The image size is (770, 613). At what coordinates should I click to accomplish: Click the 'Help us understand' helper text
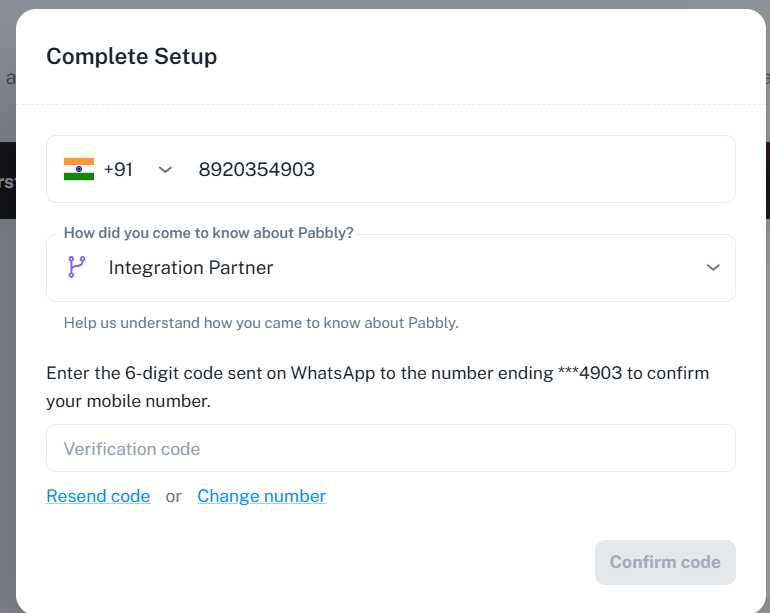261,323
